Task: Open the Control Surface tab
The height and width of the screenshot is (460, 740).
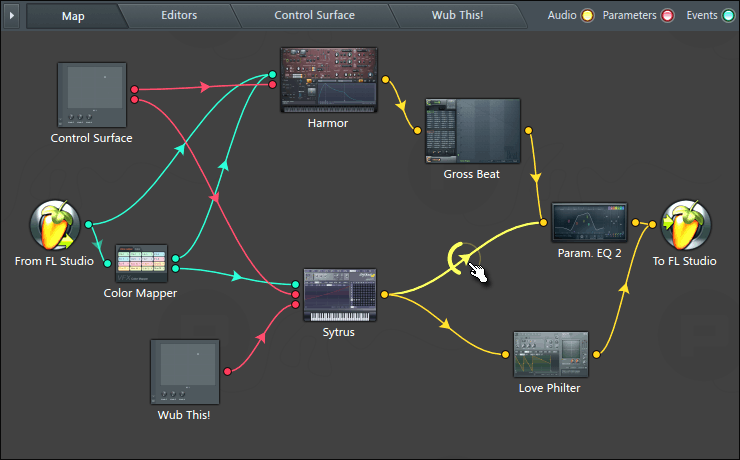Action: tap(314, 15)
